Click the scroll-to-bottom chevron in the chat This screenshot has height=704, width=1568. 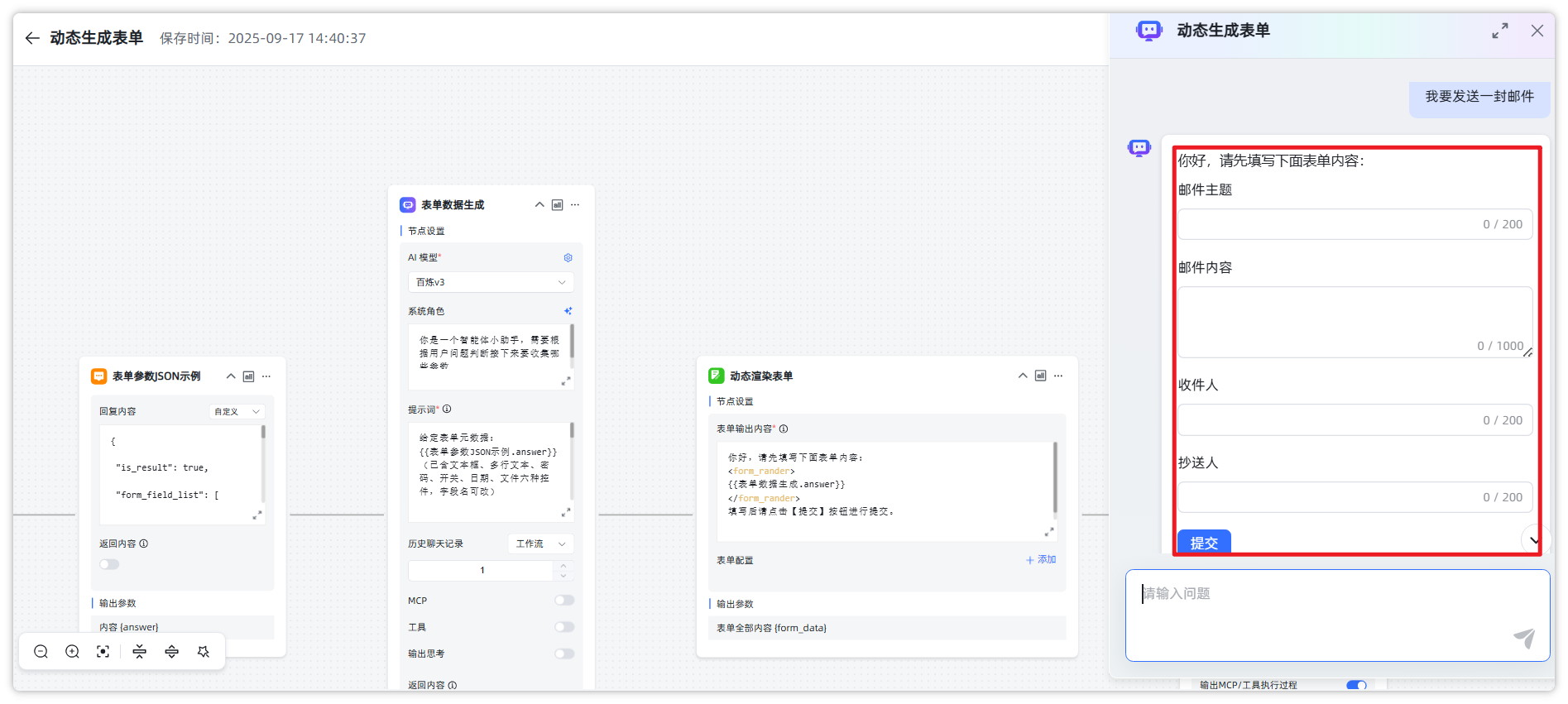click(x=1534, y=540)
